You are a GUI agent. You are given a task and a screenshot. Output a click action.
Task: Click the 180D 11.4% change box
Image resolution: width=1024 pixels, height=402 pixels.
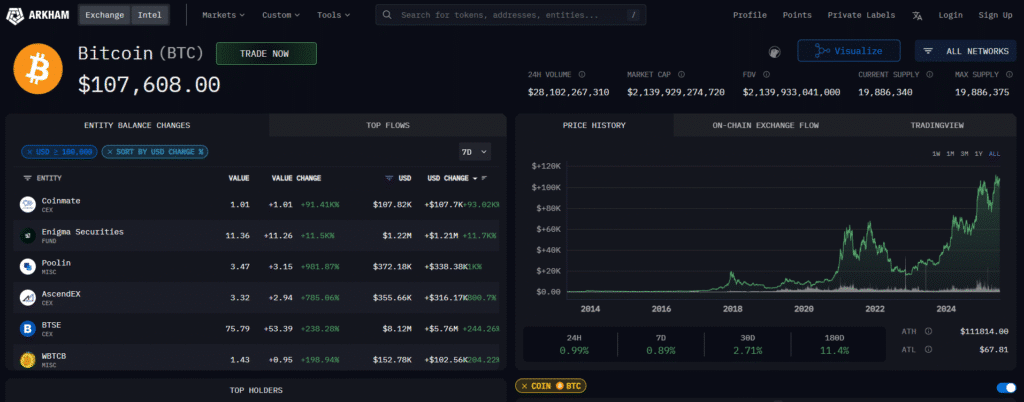click(x=834, y=345)
